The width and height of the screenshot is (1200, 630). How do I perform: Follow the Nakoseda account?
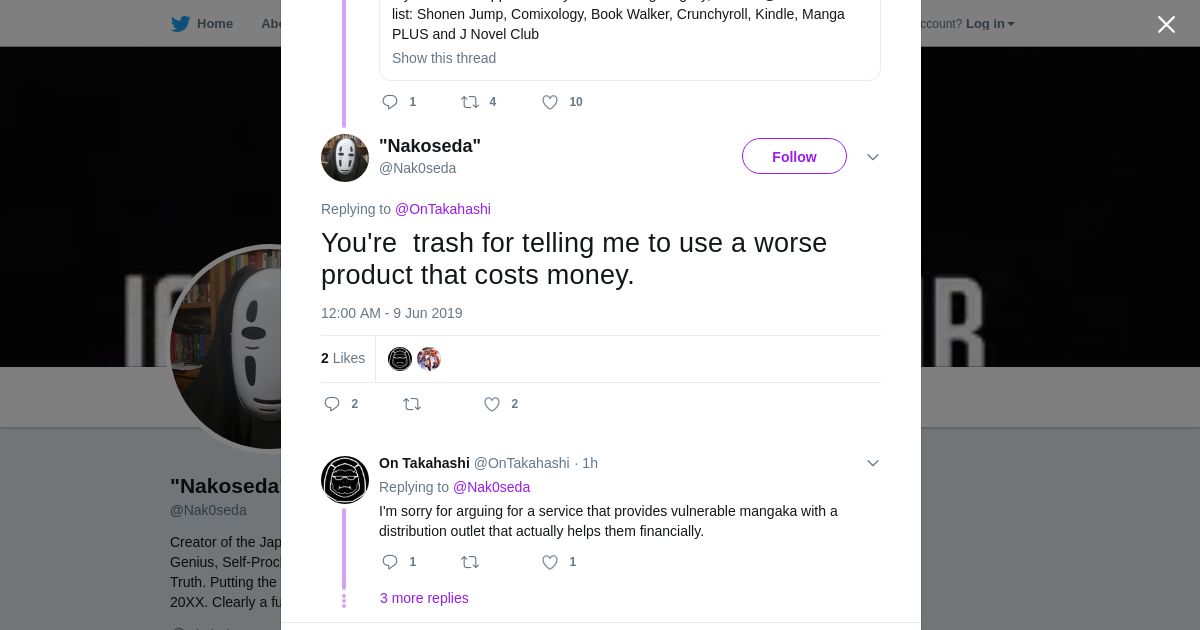(794, 157)
